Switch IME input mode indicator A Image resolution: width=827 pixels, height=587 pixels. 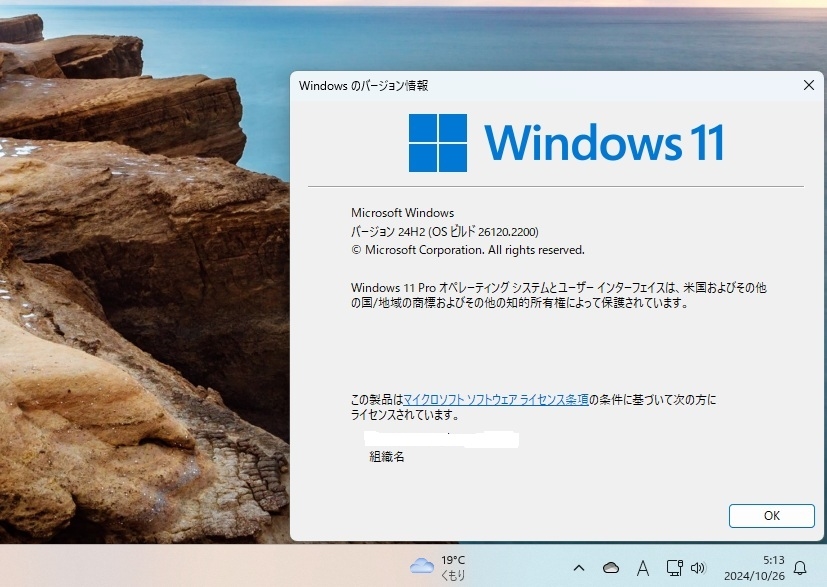[x=642, y=568]
